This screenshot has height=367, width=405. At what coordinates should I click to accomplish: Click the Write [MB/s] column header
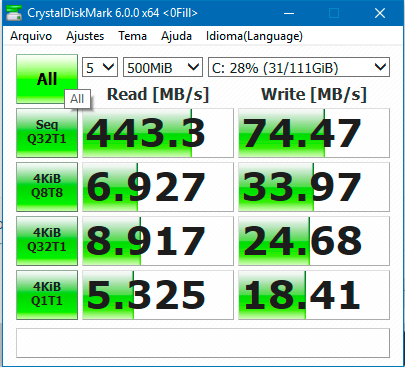pyautogui.click(x=314, y=94)
